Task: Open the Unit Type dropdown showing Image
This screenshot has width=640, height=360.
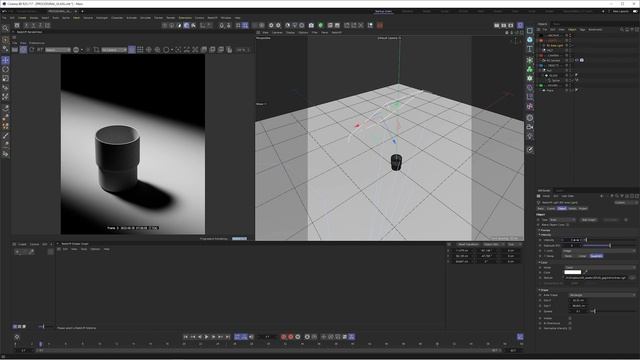Action: (x=599, y=251)
